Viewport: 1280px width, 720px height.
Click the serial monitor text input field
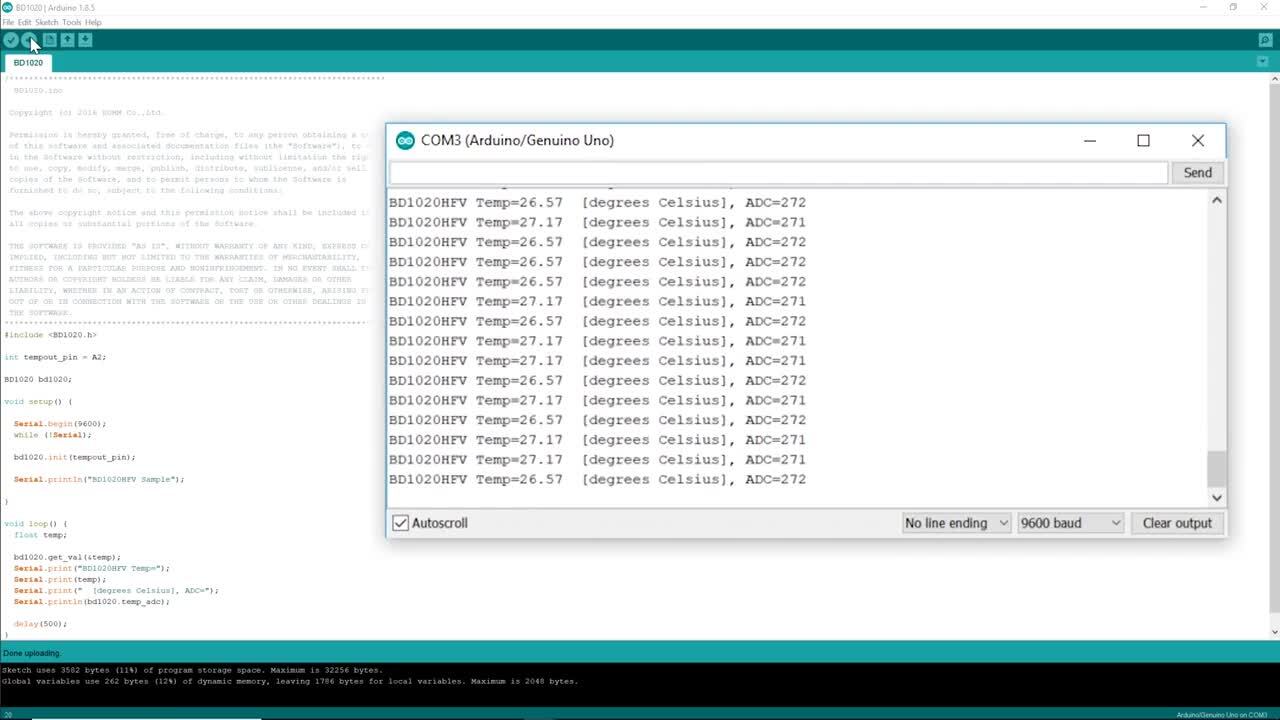click(778, 172)
